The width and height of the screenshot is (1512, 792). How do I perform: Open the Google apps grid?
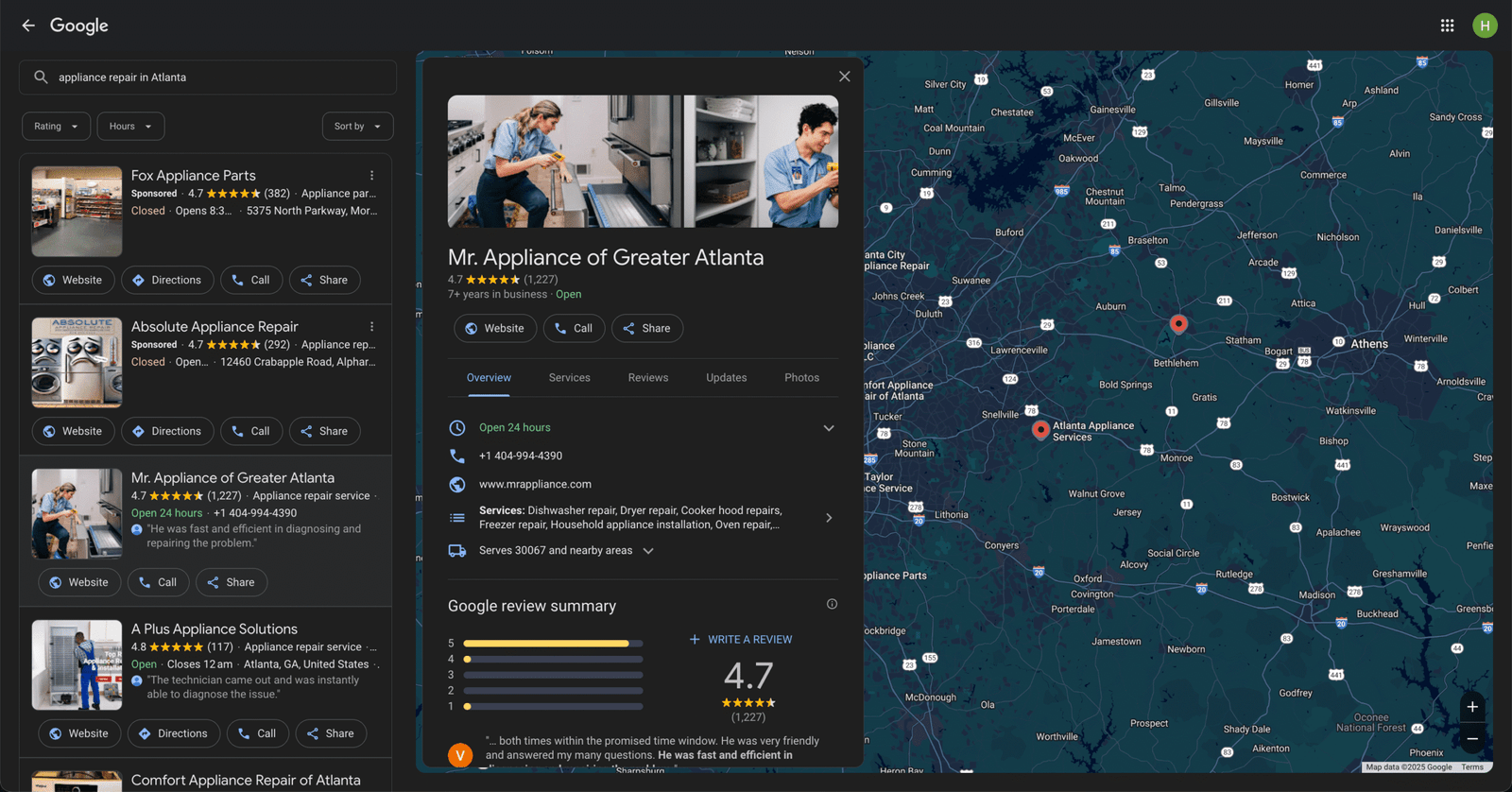(1447, 26)
